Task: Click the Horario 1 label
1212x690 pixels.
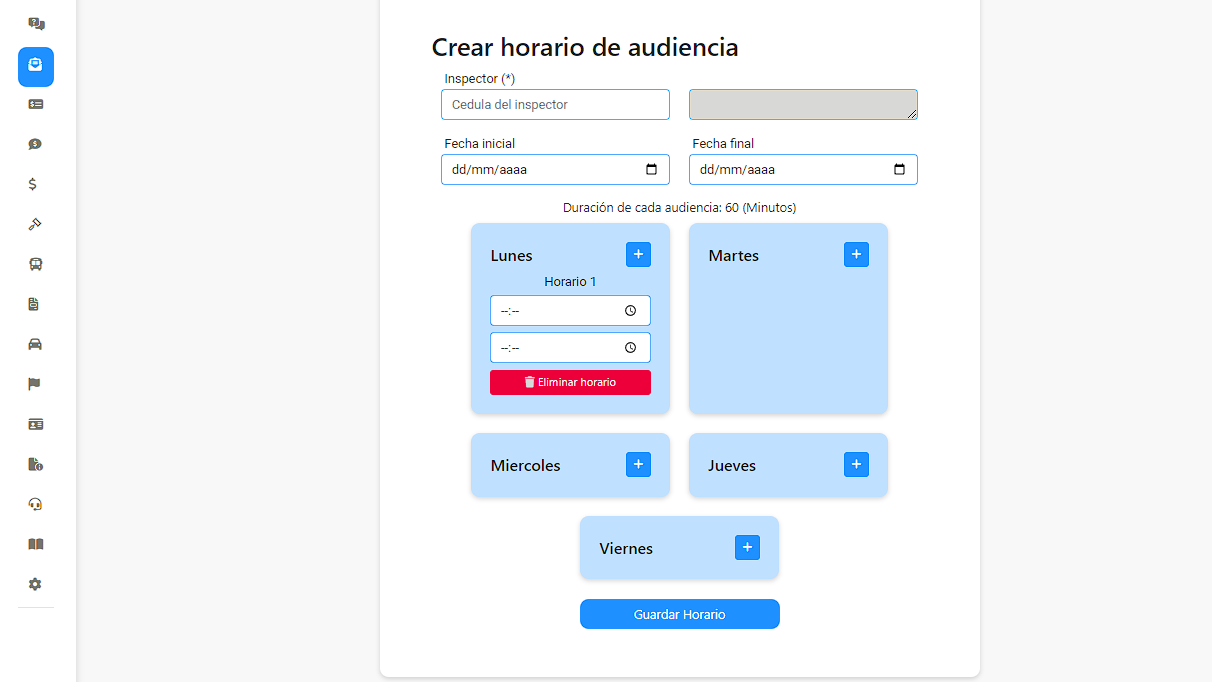Action: (x=570, y=282)
